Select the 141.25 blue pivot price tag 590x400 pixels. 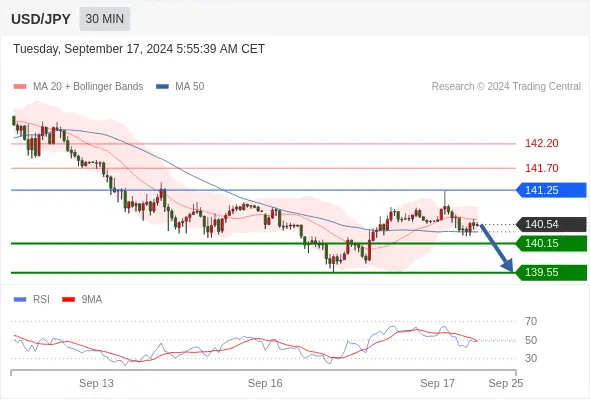pyautogui.click(x=551, y=190)
